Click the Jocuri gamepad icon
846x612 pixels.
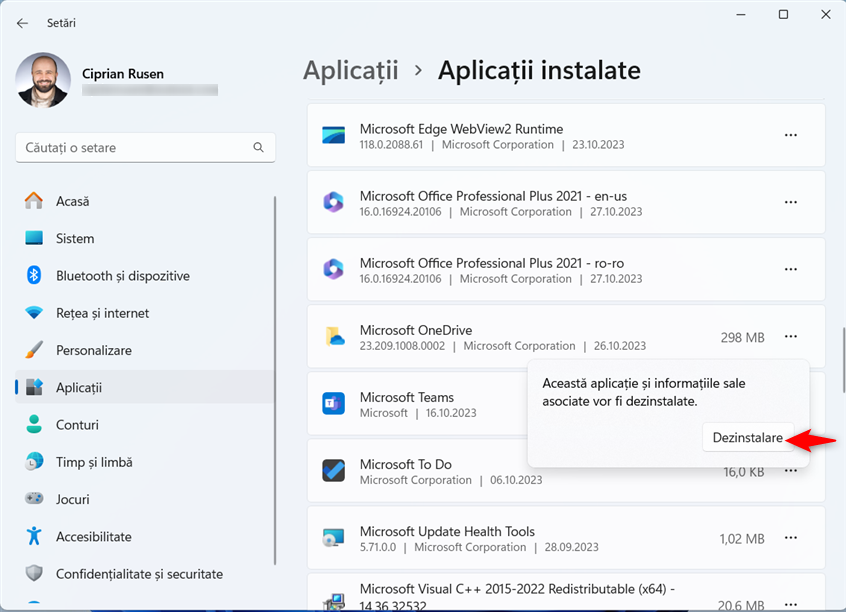pos(34,499)
